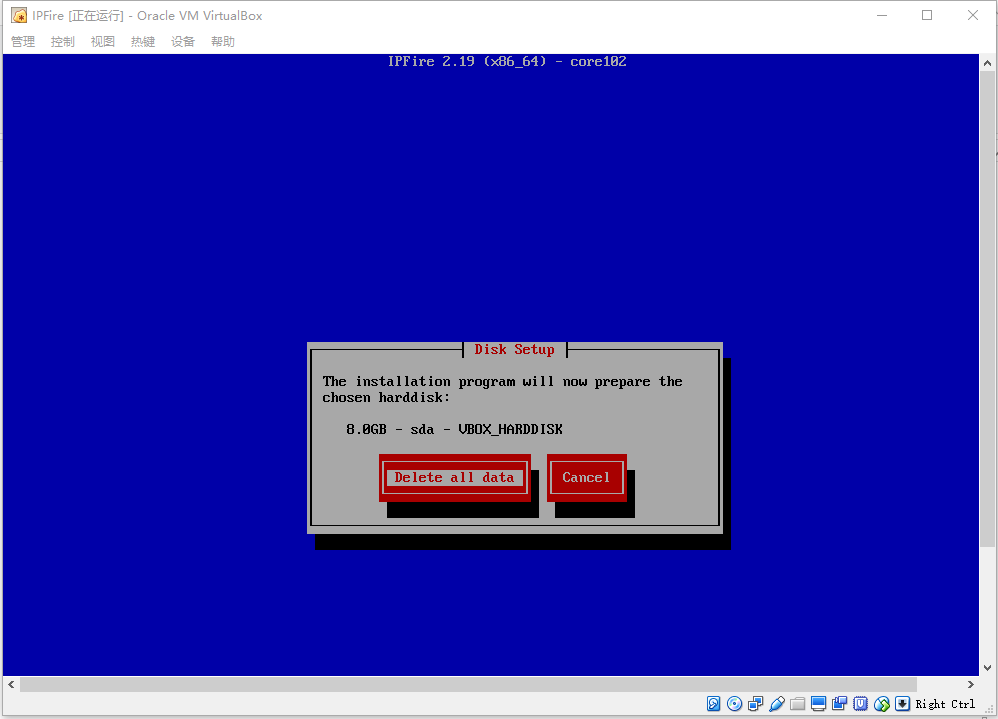
Task: Open the network adapters status icon
Action: coord(756,704)
